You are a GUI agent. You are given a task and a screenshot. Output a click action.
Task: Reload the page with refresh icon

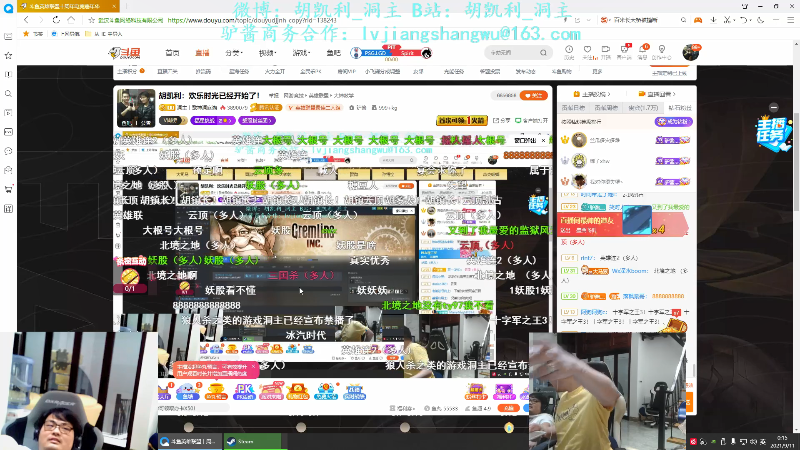(56, 20)
